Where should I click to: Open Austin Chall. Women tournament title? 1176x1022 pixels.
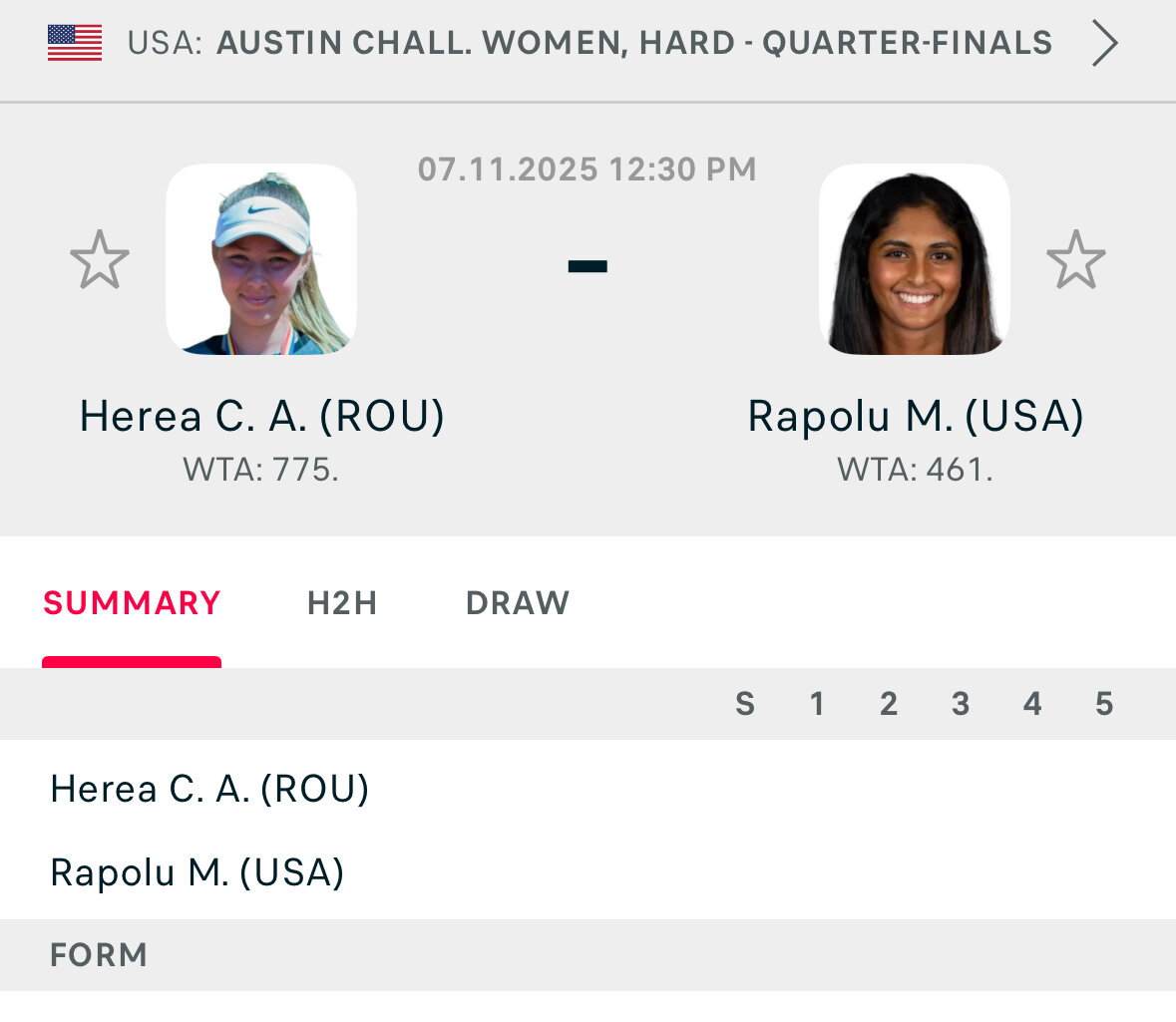(634, 43)
